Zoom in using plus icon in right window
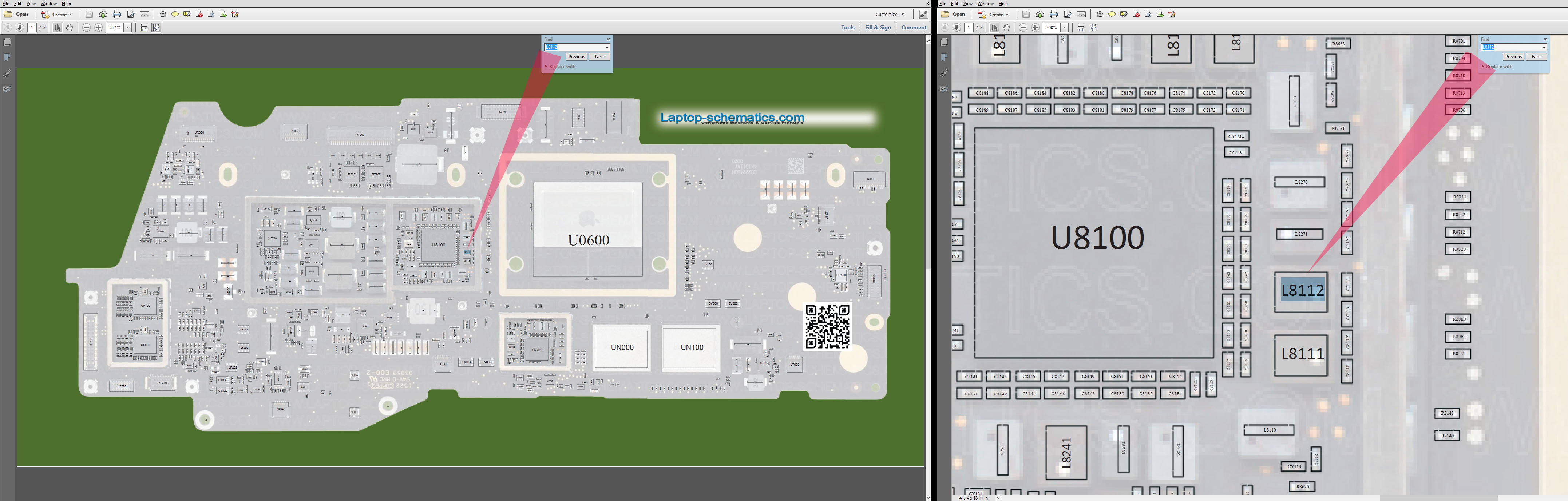The width and height of the screenshot is (1568, 501). coord(1036,27)
